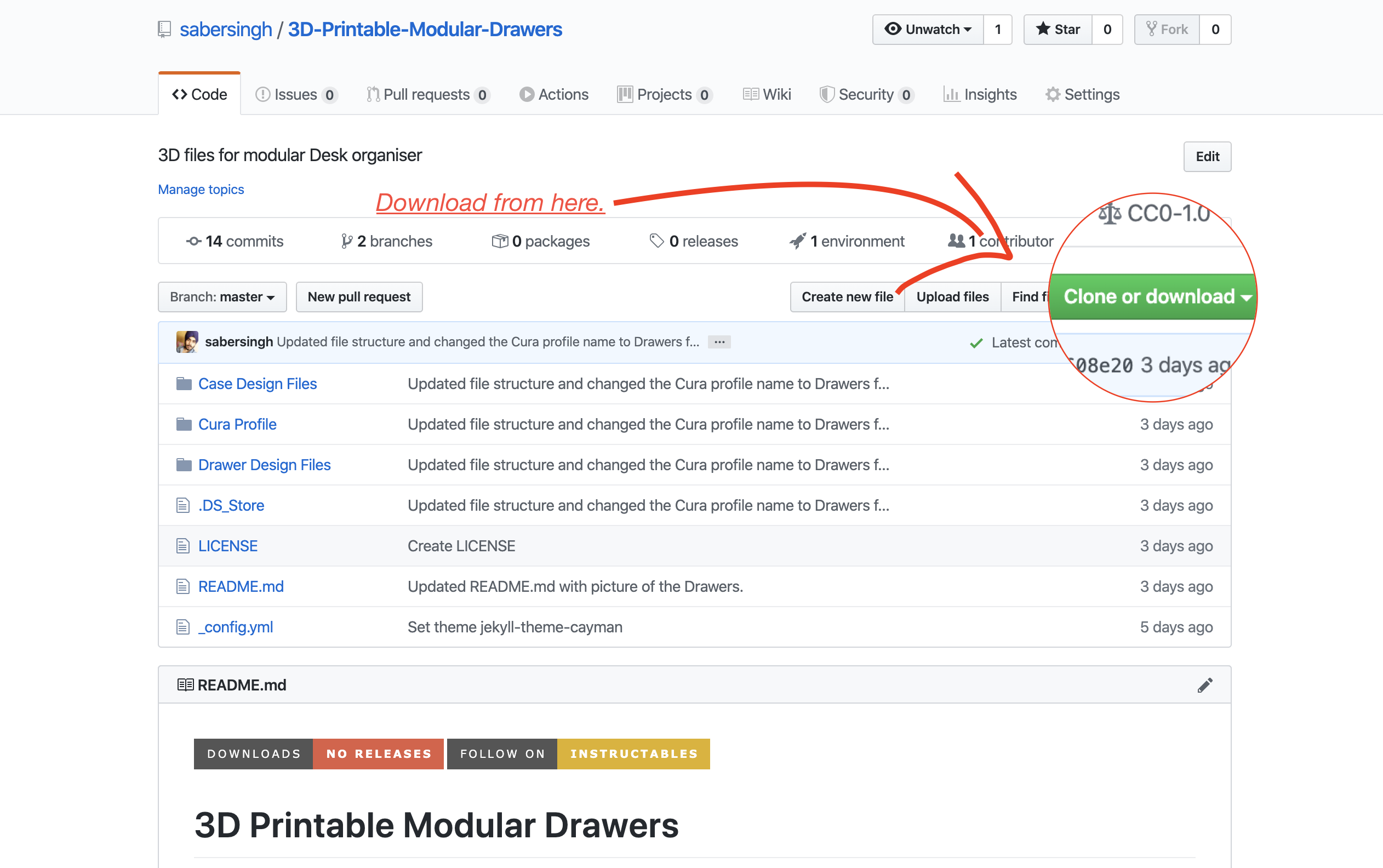Viewport: 1383px width, 868px height.
Task: Open the latest commit message link
Action: tap(488, 341)
